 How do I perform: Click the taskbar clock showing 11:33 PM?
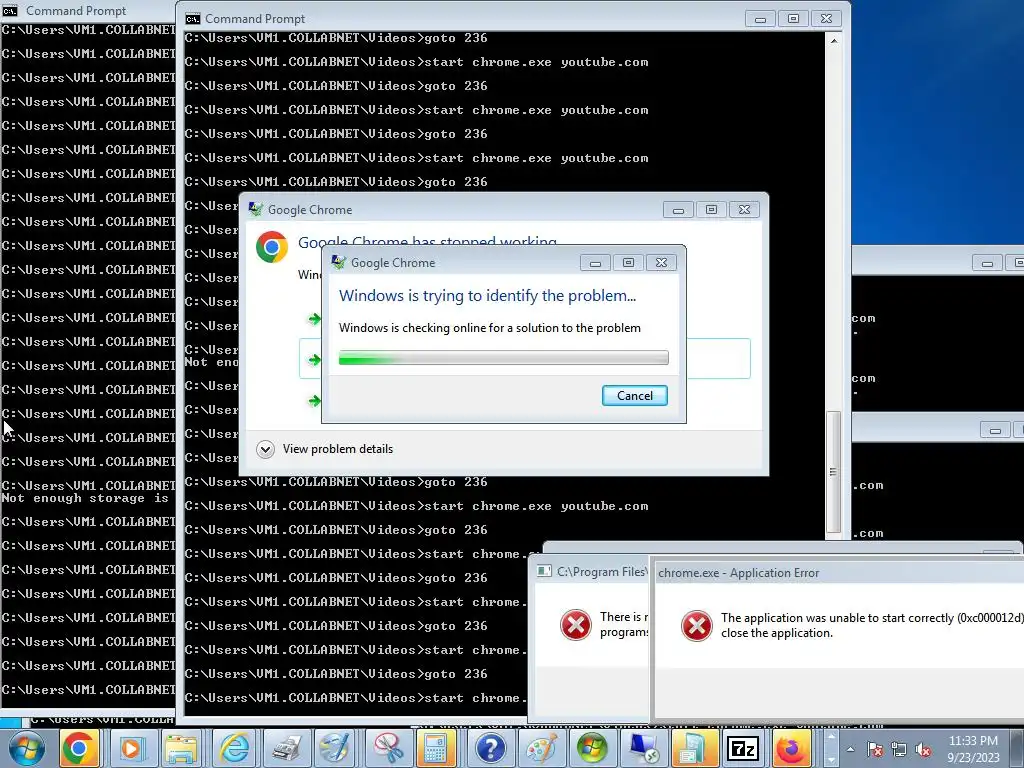pos(973,749)
